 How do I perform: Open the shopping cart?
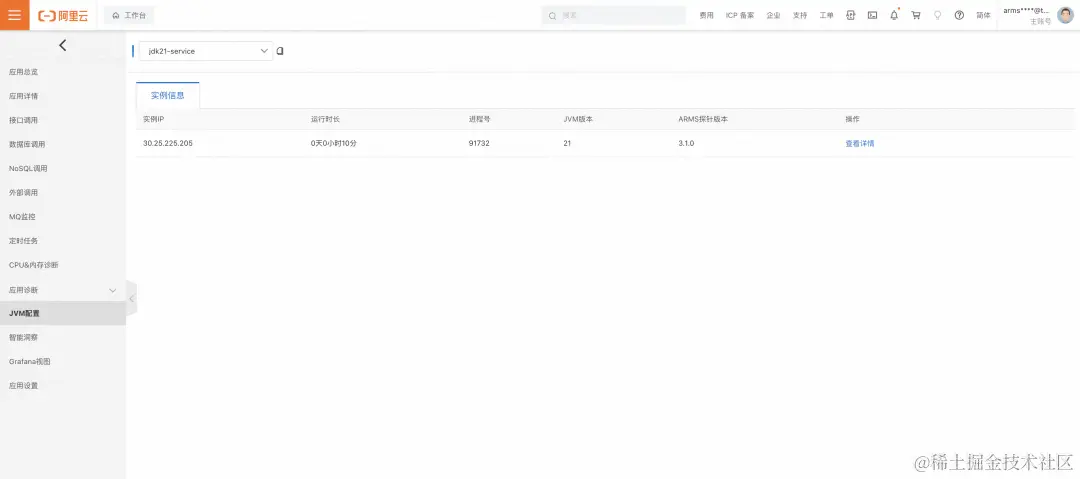point(916,15)
